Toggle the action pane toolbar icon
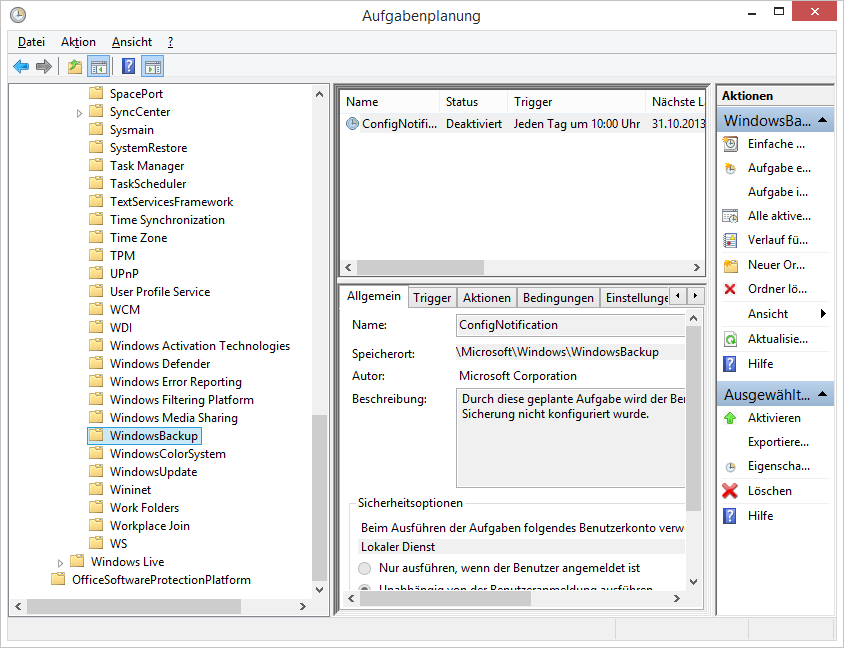The width and height of the screenshot is (844, 648). (153, 67)
